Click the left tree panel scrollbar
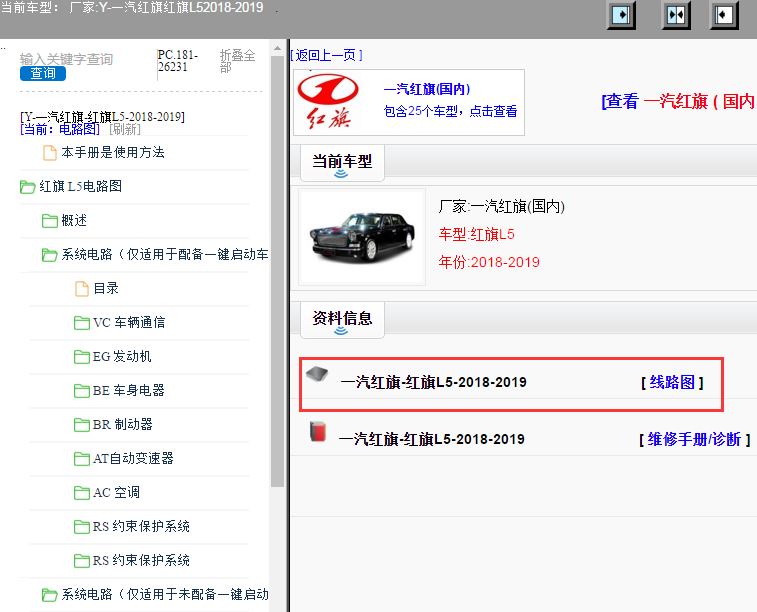This screenshot has height=612, width=757. coord(277,271)
